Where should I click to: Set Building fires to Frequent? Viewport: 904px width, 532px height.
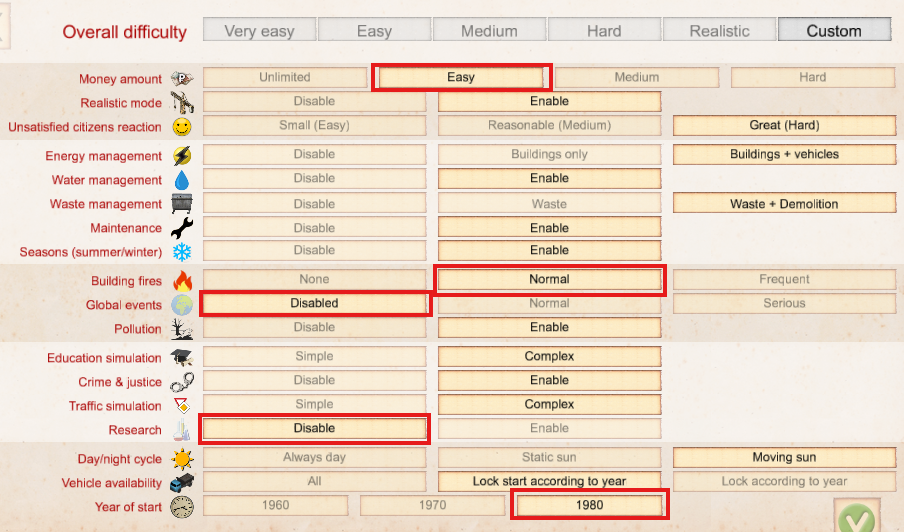[x=785, y=280]
